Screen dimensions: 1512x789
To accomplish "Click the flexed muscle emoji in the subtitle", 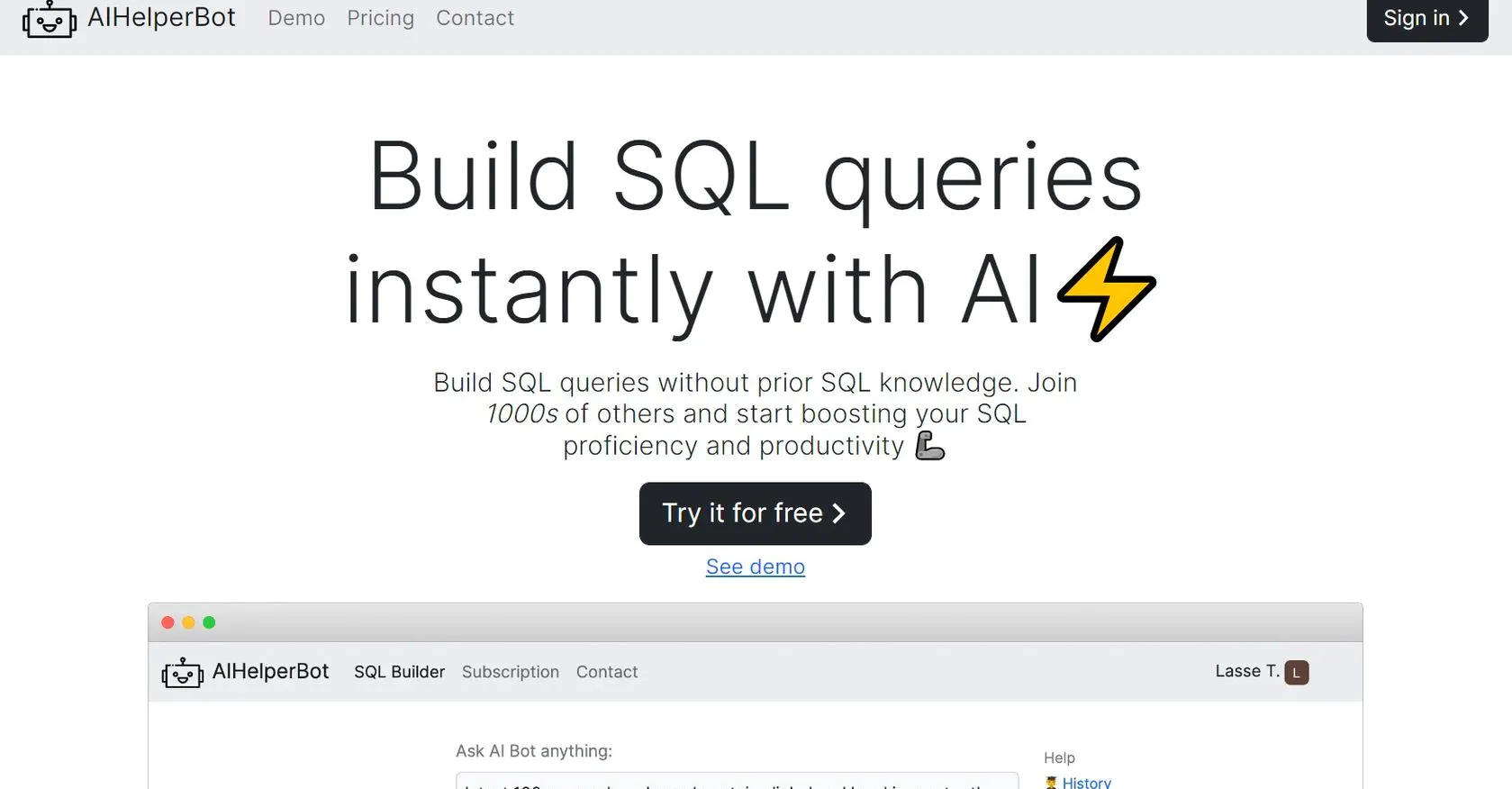I will pos(929,445).
